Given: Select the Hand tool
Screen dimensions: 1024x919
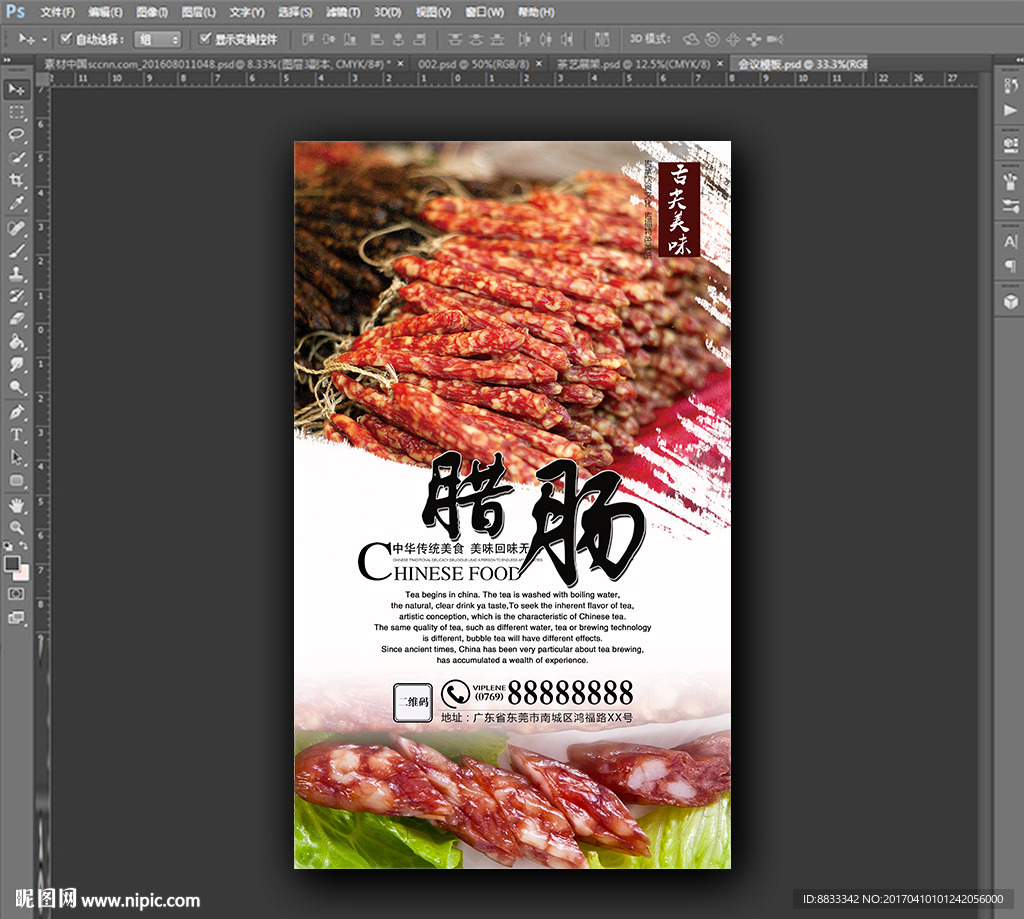Looking at the screenshot, I should pos(16,505).
